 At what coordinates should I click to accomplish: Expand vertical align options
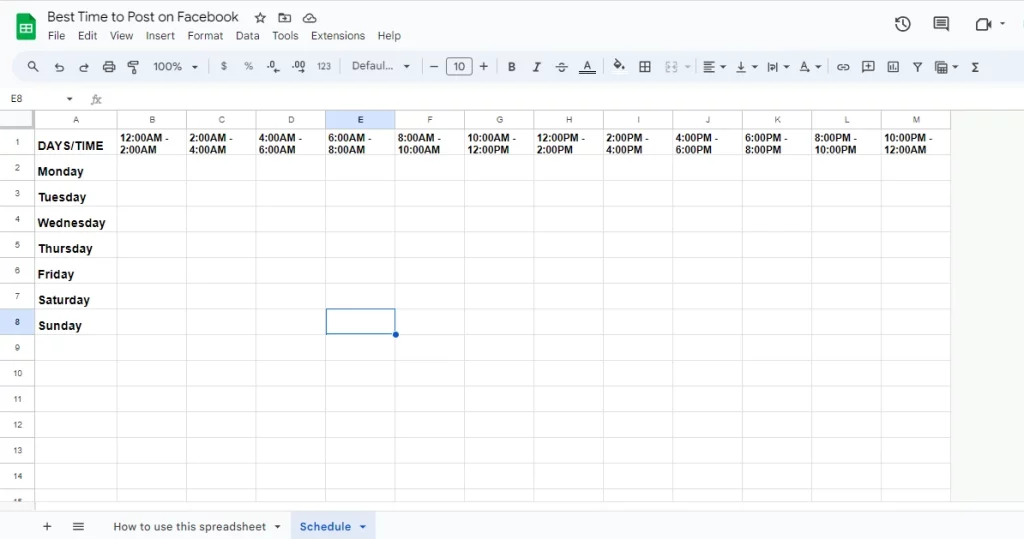coord(755,67)
